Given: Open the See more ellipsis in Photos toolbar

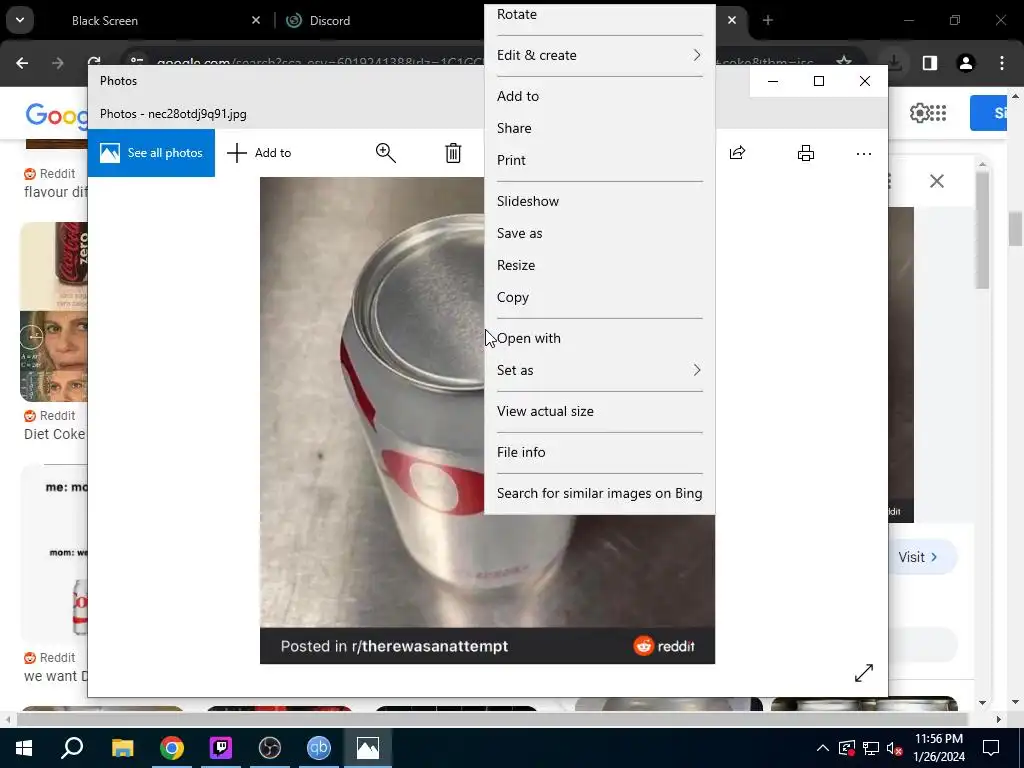Looking at the screenshot, I should 863,153.
